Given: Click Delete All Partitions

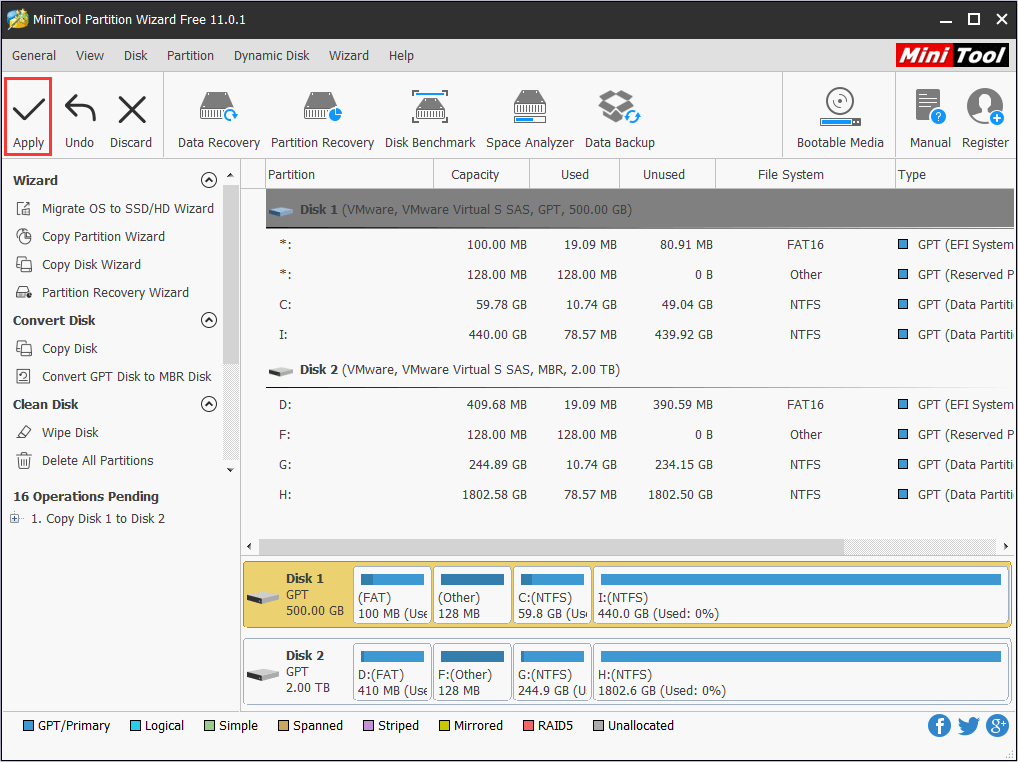Looking at the screenshot, I should 84,460.
